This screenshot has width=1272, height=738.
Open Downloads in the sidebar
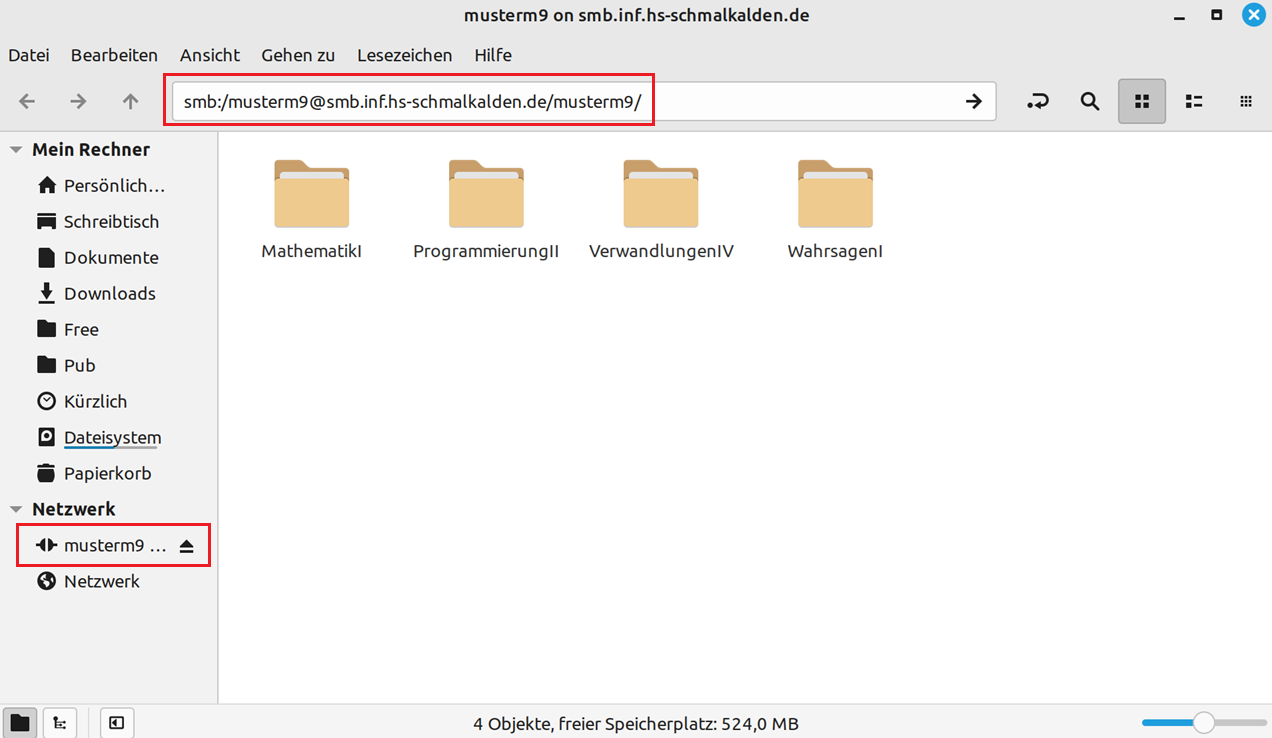click(109, 293)
